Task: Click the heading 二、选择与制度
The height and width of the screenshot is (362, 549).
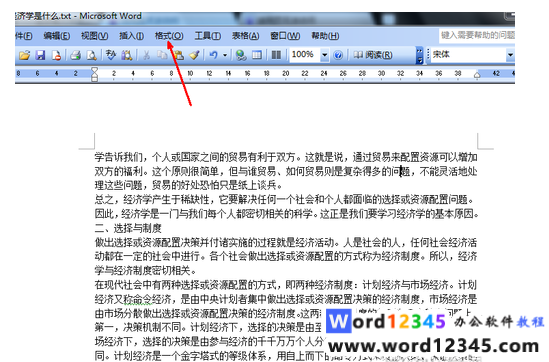Action: 128,228
